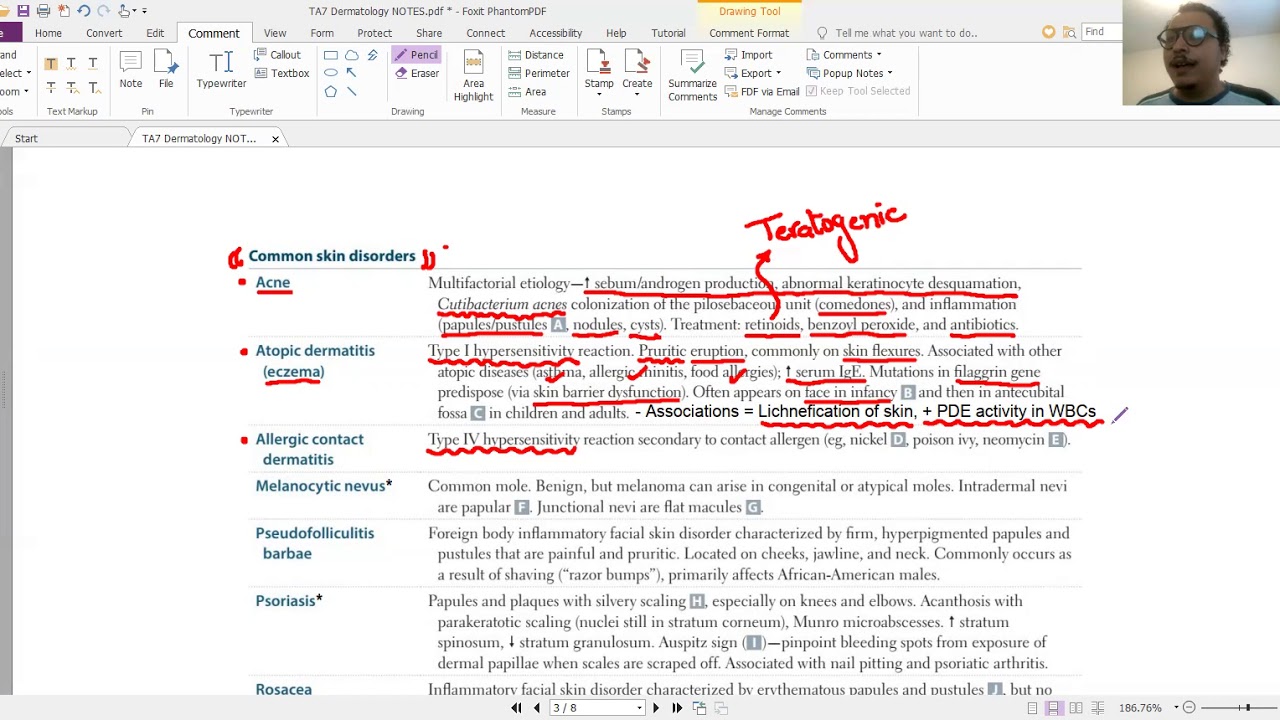This screenshot has width=1280, height=720.
Task: Toggle the Keep Tool Selected checkbox
Action: coord(858,91)
